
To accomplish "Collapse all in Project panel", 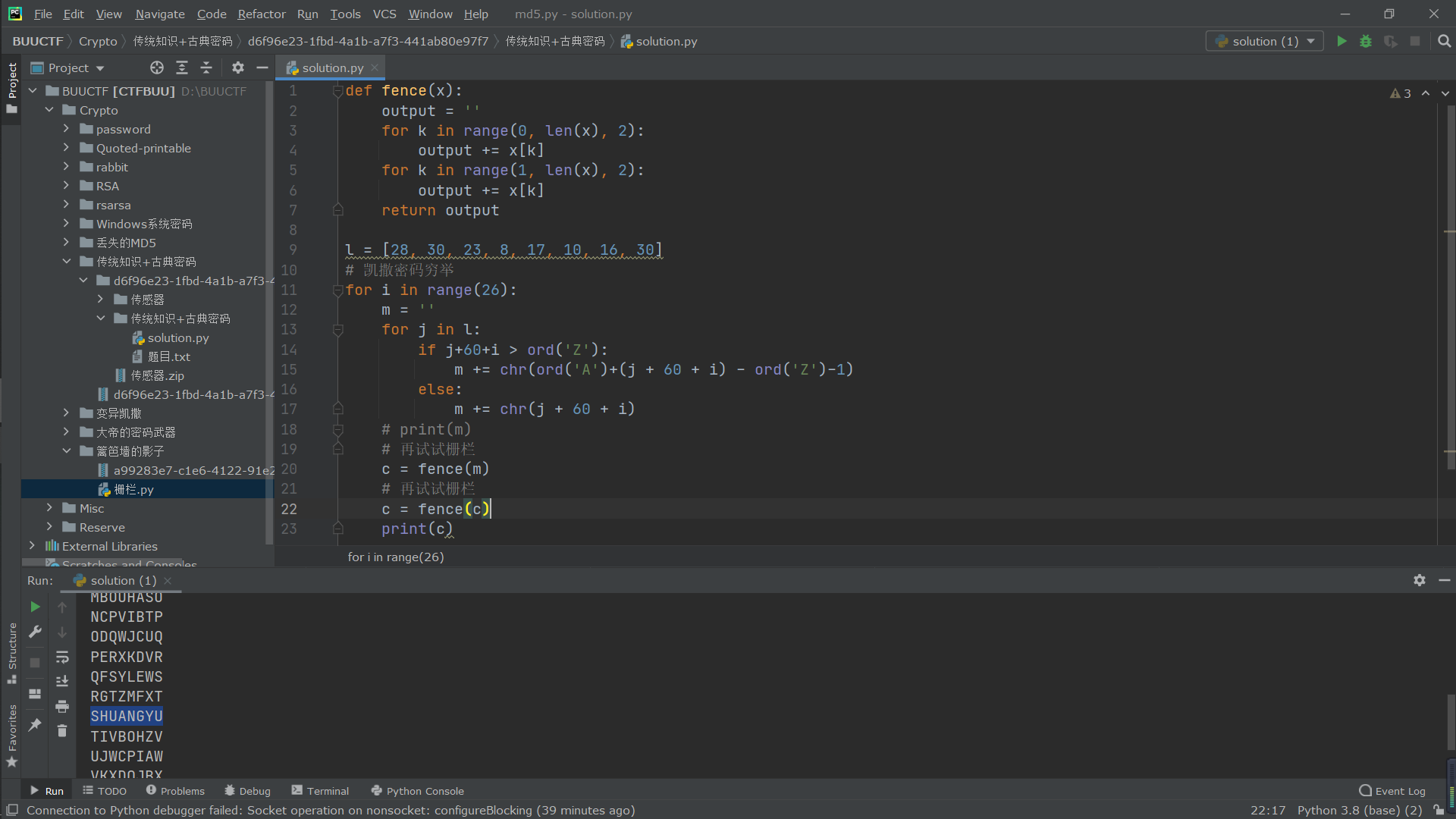I will [206, 68].
